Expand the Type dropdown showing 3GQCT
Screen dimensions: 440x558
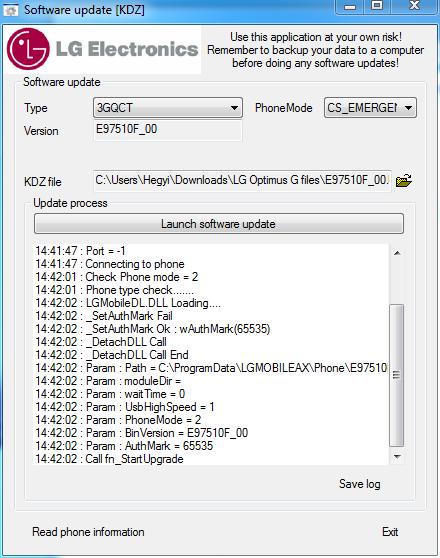(168, 107)
